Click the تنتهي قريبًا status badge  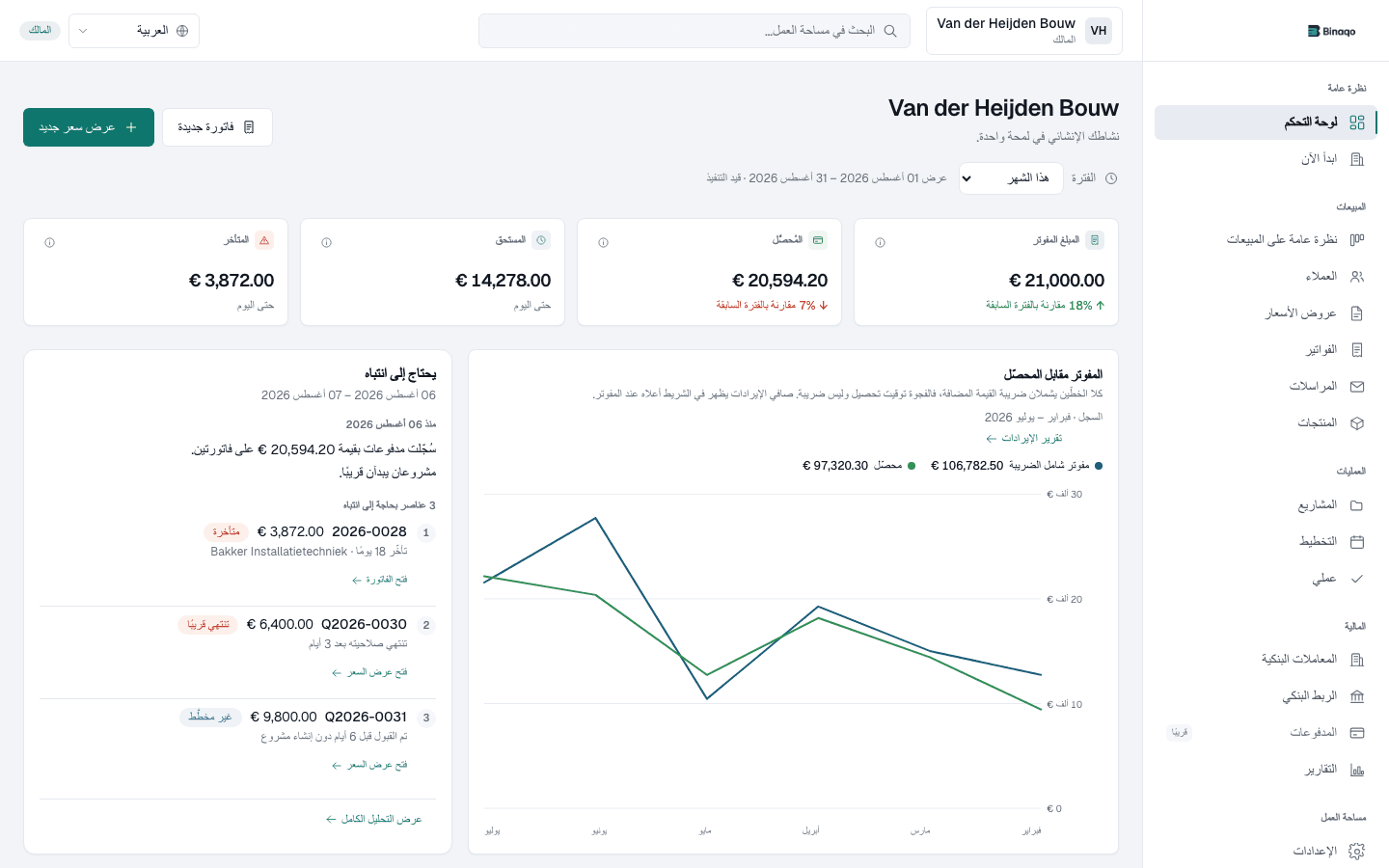208,625
